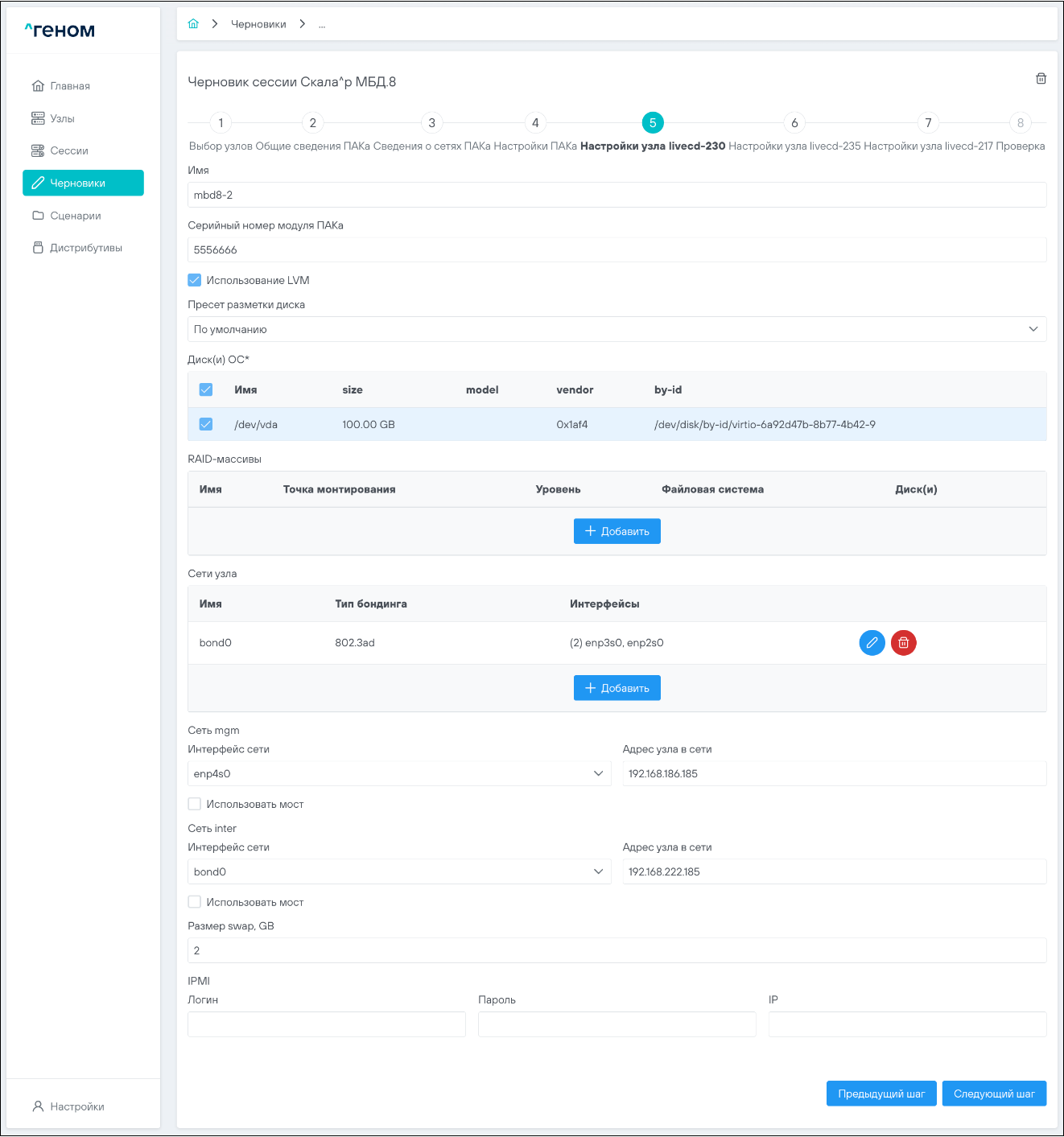Edit bond0 network with pencil icon
The width and height of the screenshot is (1064, 1137).
tap(872, 643)
